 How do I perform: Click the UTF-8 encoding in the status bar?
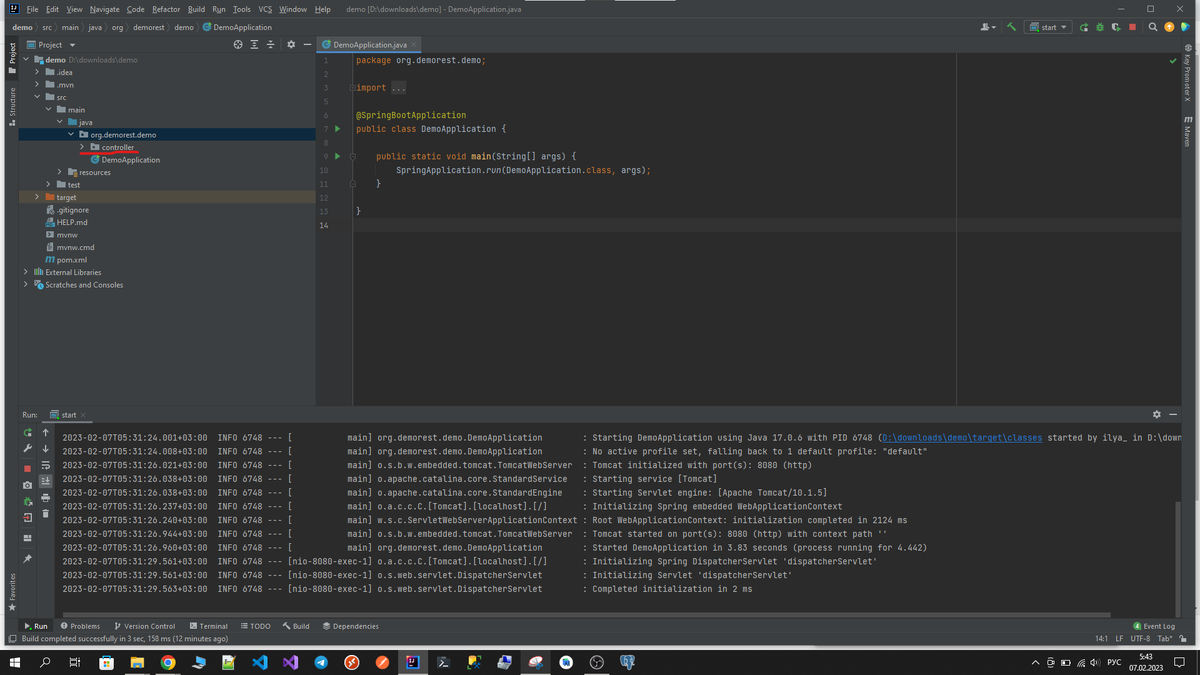point(1141,638)
